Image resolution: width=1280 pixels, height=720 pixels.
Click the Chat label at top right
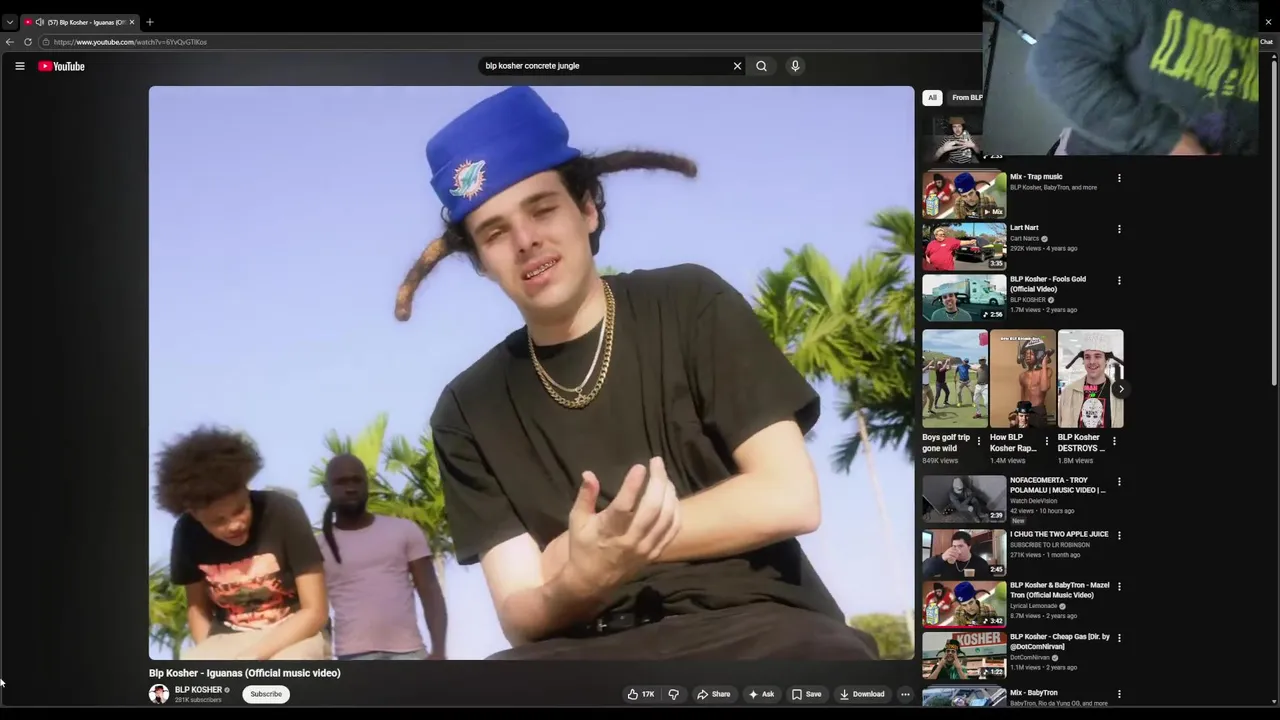click(x=1266, y=42)
